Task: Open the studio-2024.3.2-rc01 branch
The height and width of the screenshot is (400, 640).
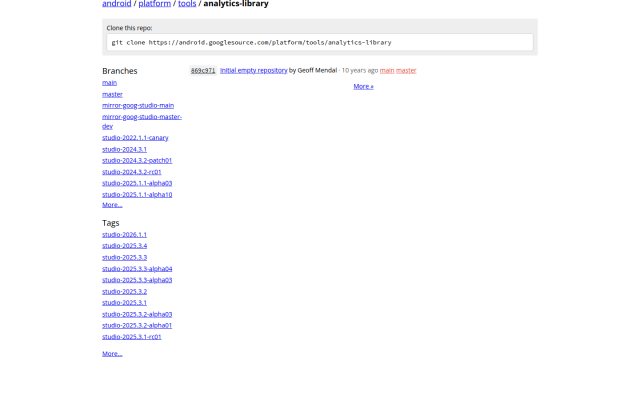Action: coord(132,172)
